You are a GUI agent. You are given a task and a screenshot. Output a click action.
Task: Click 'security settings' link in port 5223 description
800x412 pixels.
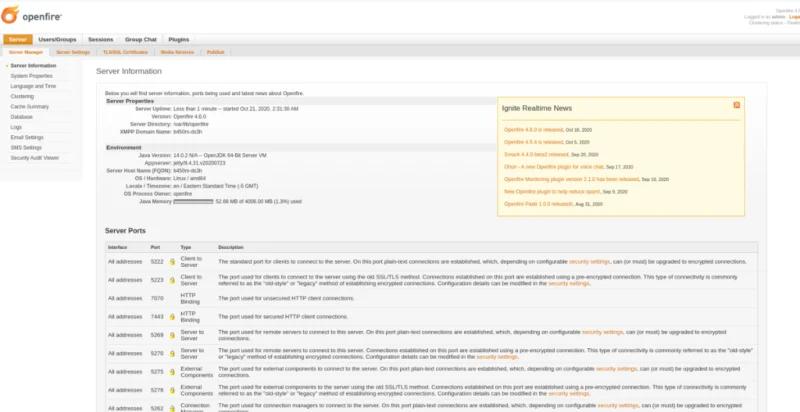pos(569,284)
